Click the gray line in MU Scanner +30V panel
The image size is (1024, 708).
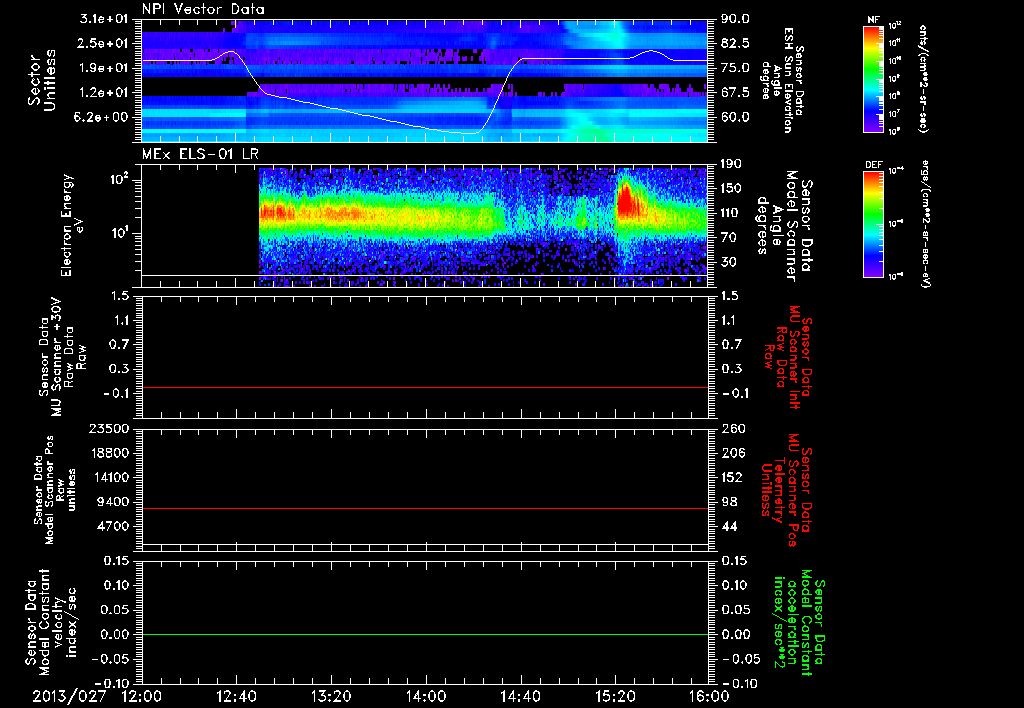pos(425,387)
